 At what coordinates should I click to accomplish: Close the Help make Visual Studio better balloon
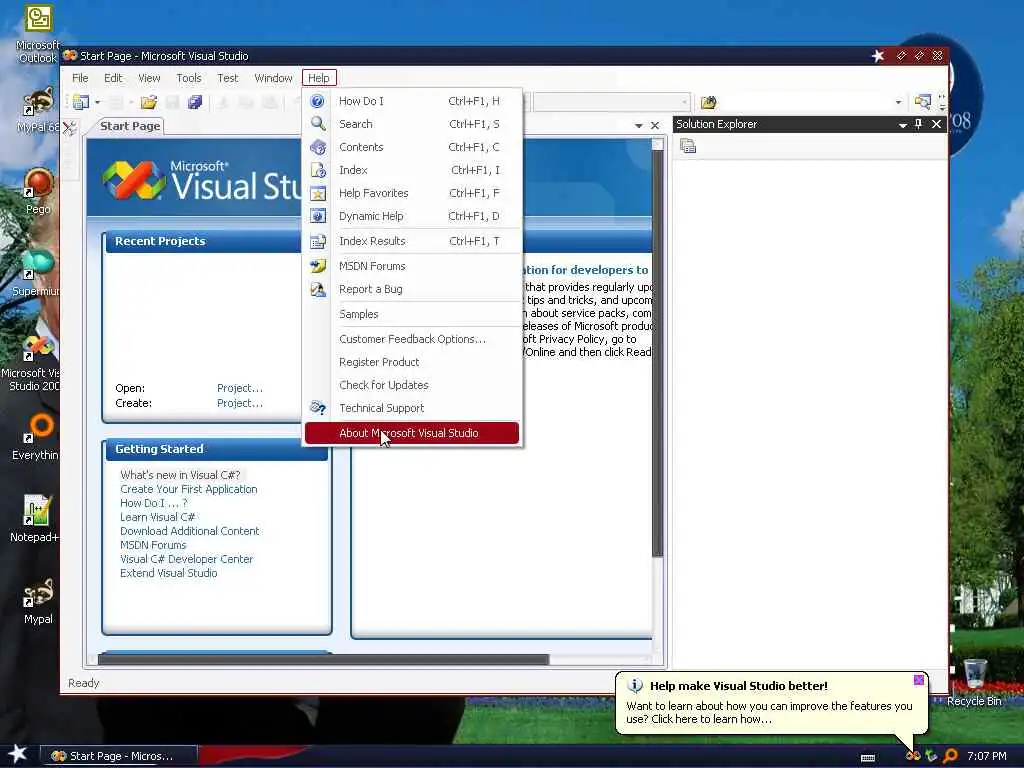coord(918,680)
